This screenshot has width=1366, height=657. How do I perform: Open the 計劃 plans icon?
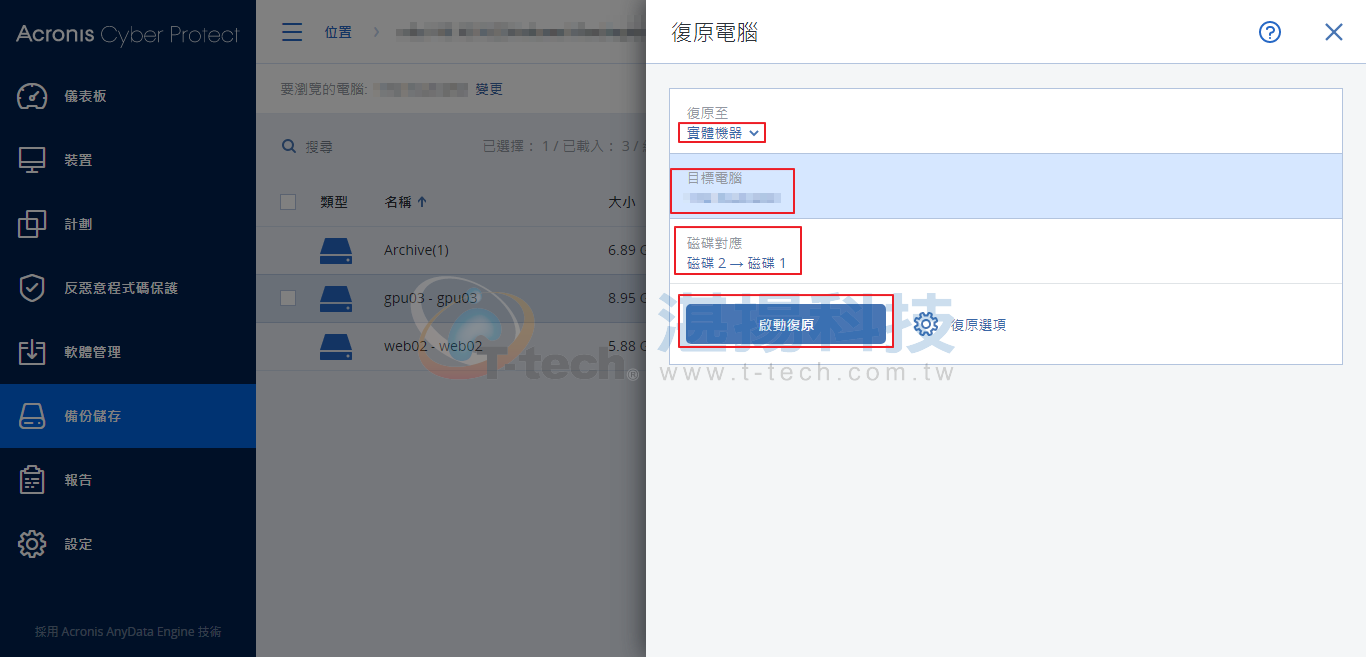click(x=32, y=224)
